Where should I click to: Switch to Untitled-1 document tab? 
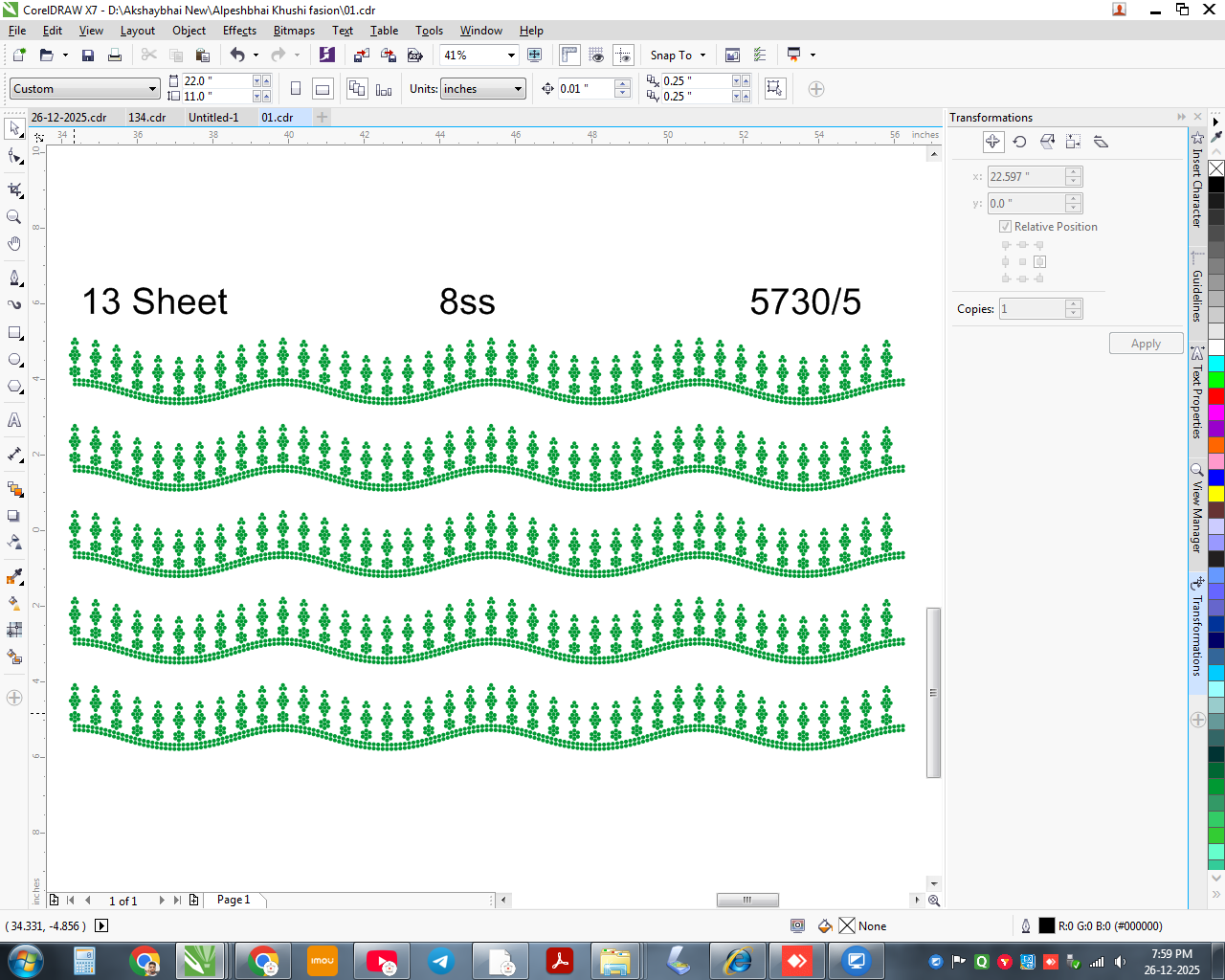tap(213, 118)
